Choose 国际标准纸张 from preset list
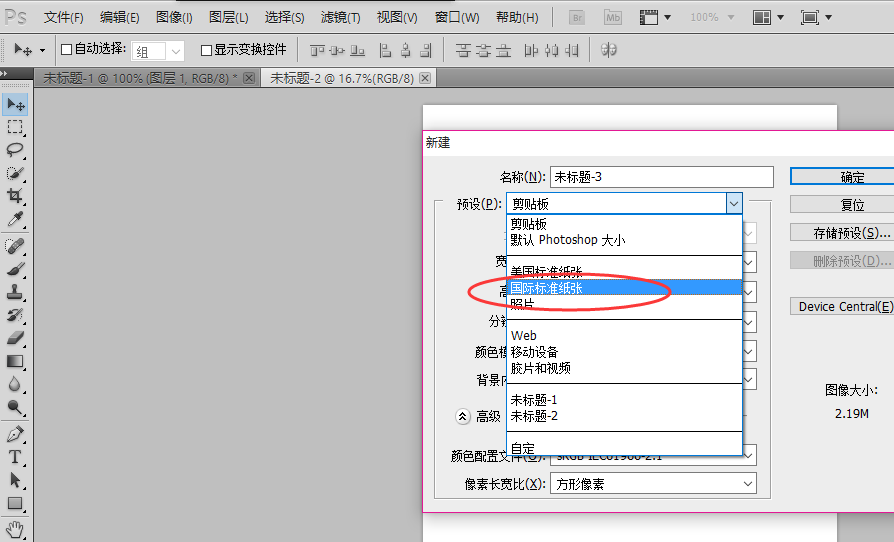Viewport: 894px width, 542px height. (624, 288)
